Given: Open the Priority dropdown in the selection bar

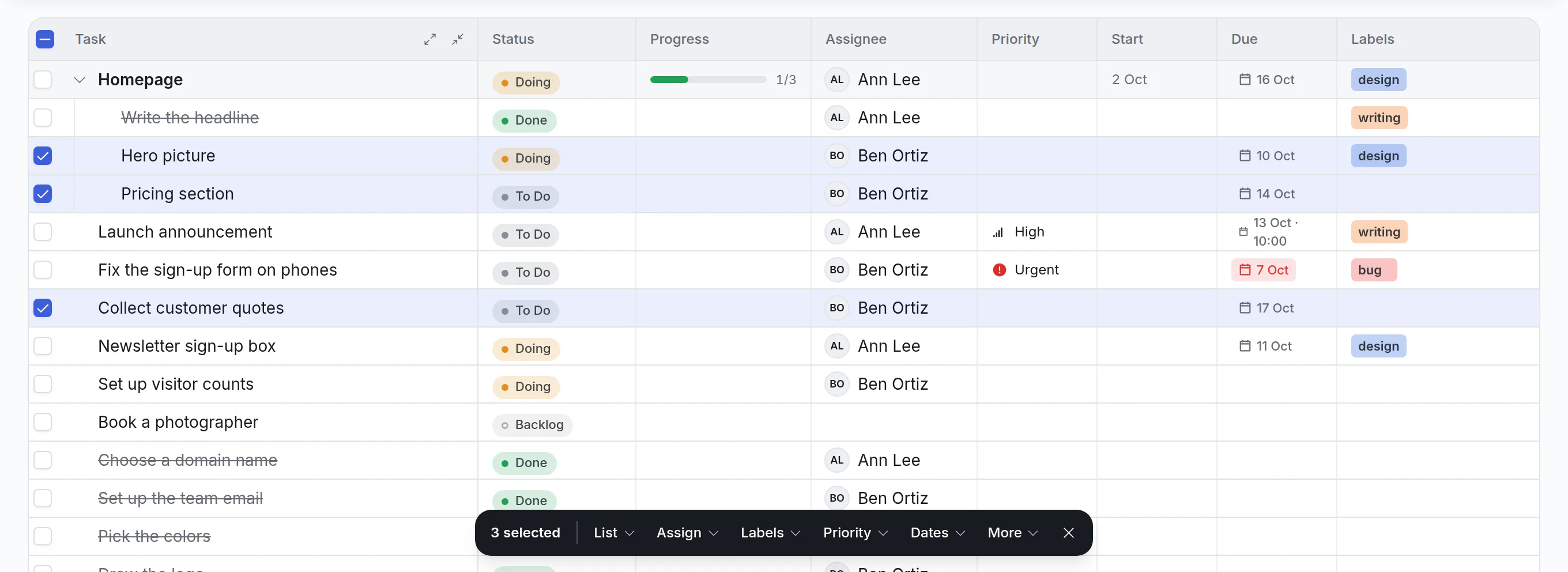Looking at the screenshot, I should pyautogui.click(x=855, y=533).
